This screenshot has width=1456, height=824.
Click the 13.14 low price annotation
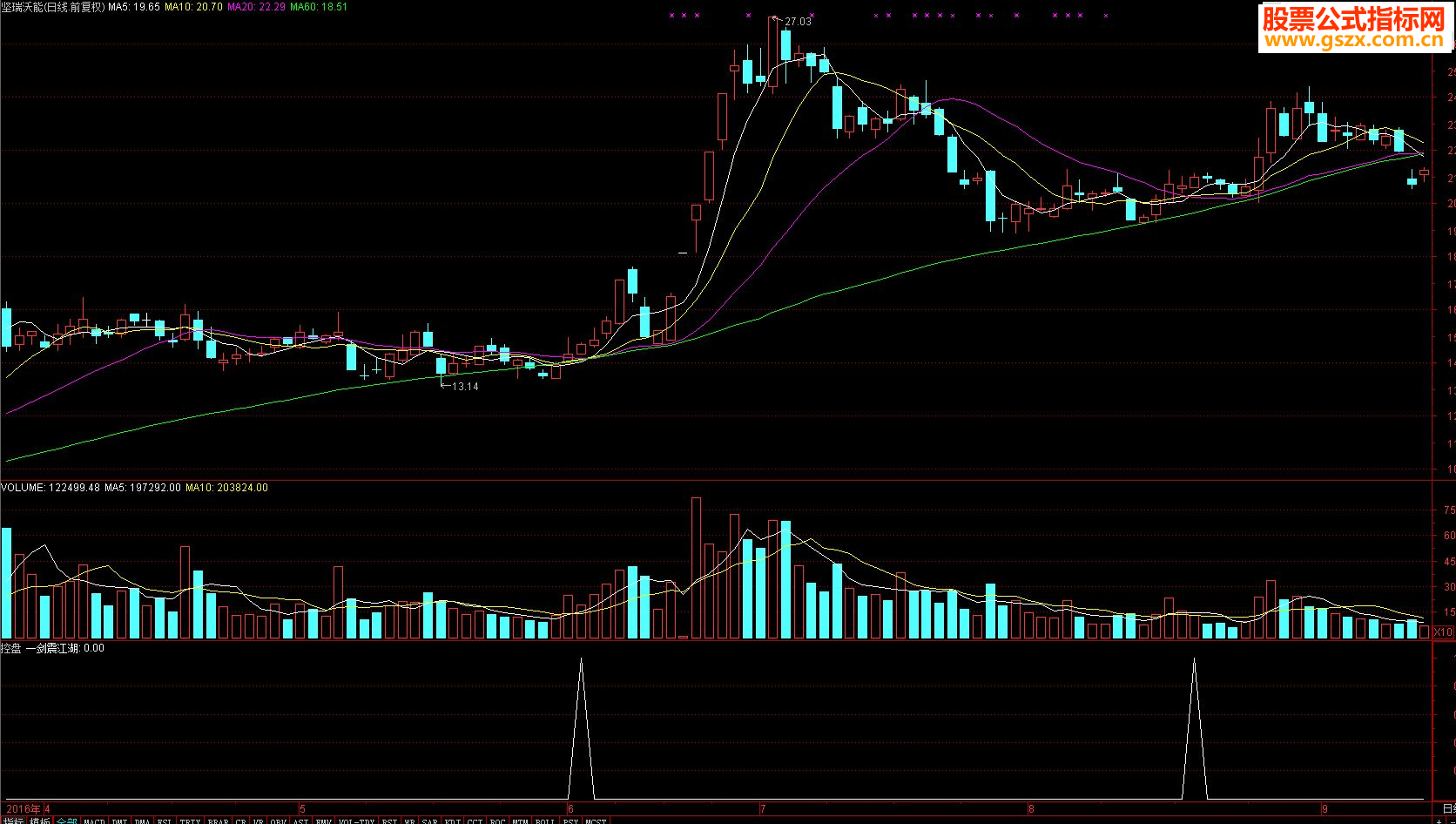(x=465, y=386)
